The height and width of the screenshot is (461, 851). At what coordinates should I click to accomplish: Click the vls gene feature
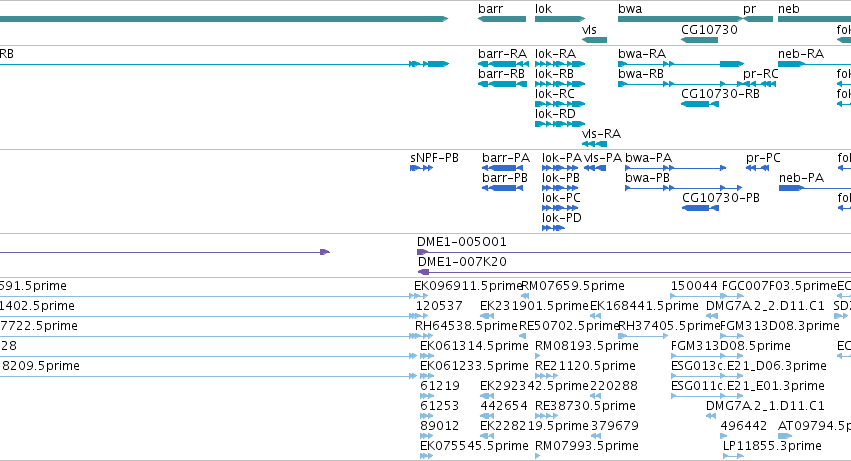[594, 40]
